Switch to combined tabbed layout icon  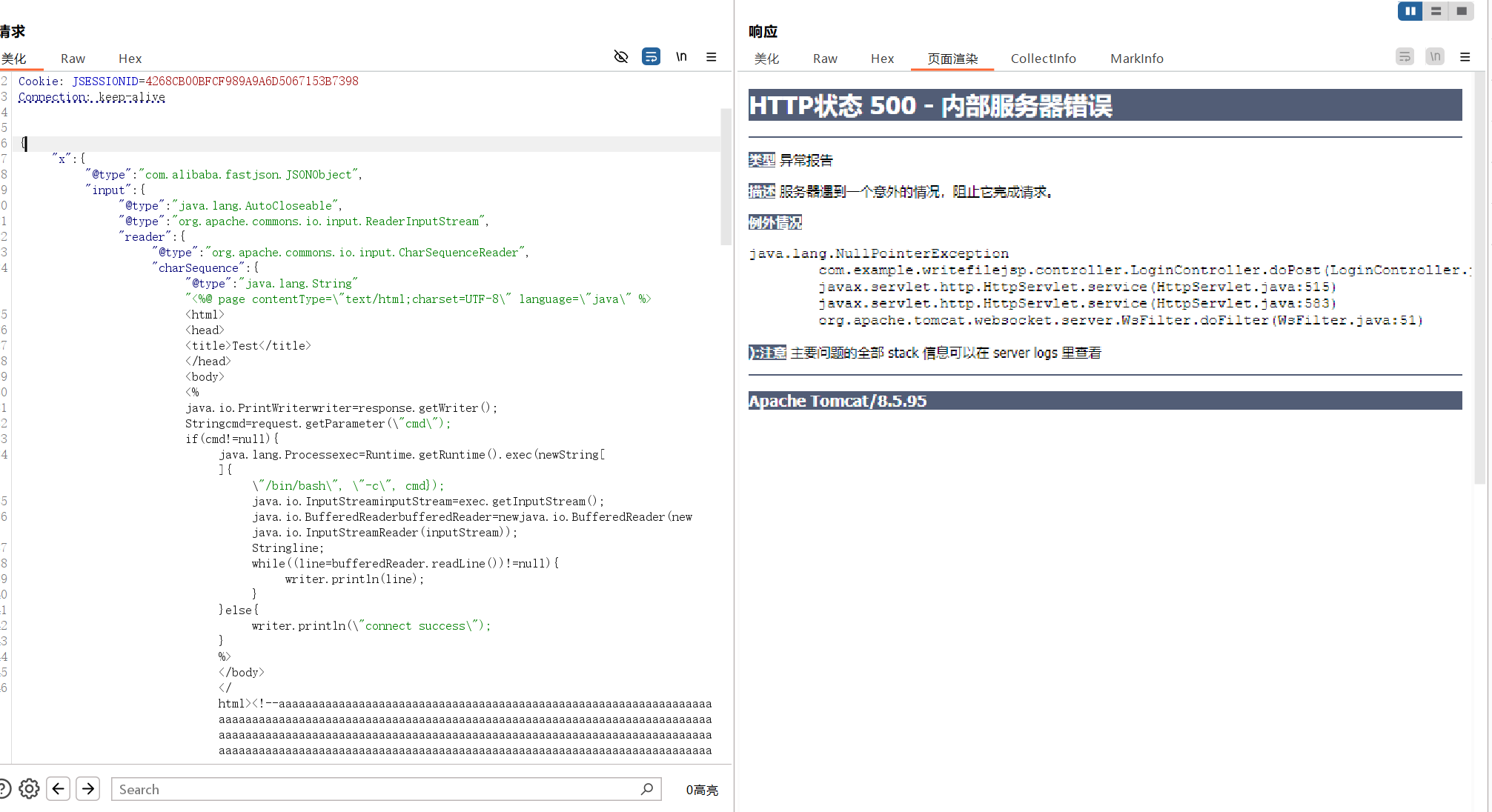1462,11
